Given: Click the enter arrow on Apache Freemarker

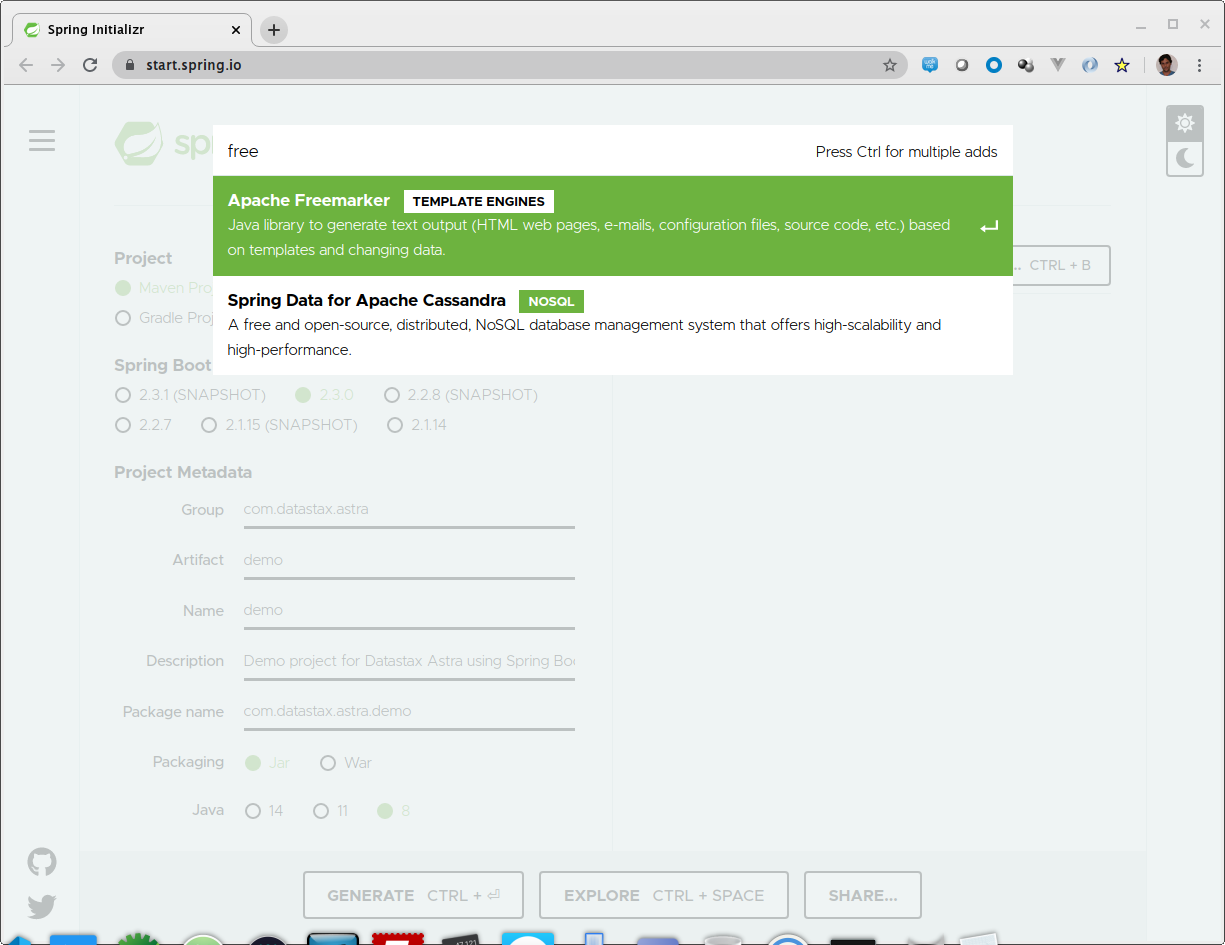Looking at the screenshot, I should pyautogui.click(x=989, y=227).
